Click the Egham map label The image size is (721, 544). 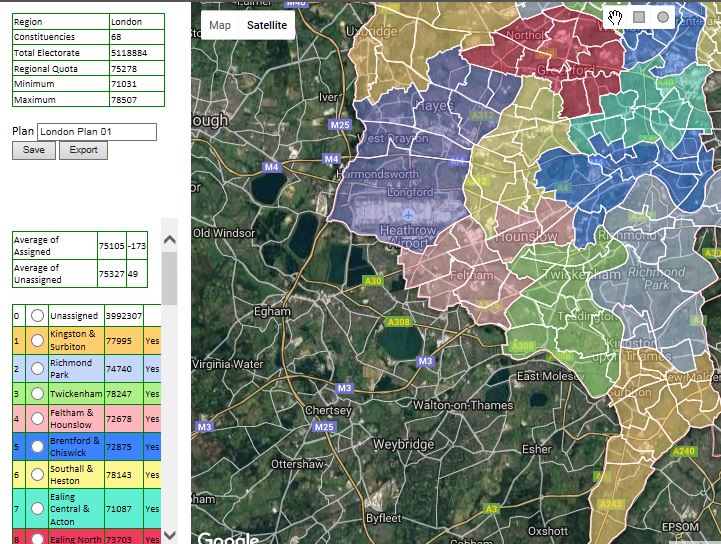(x=272, y=311)
